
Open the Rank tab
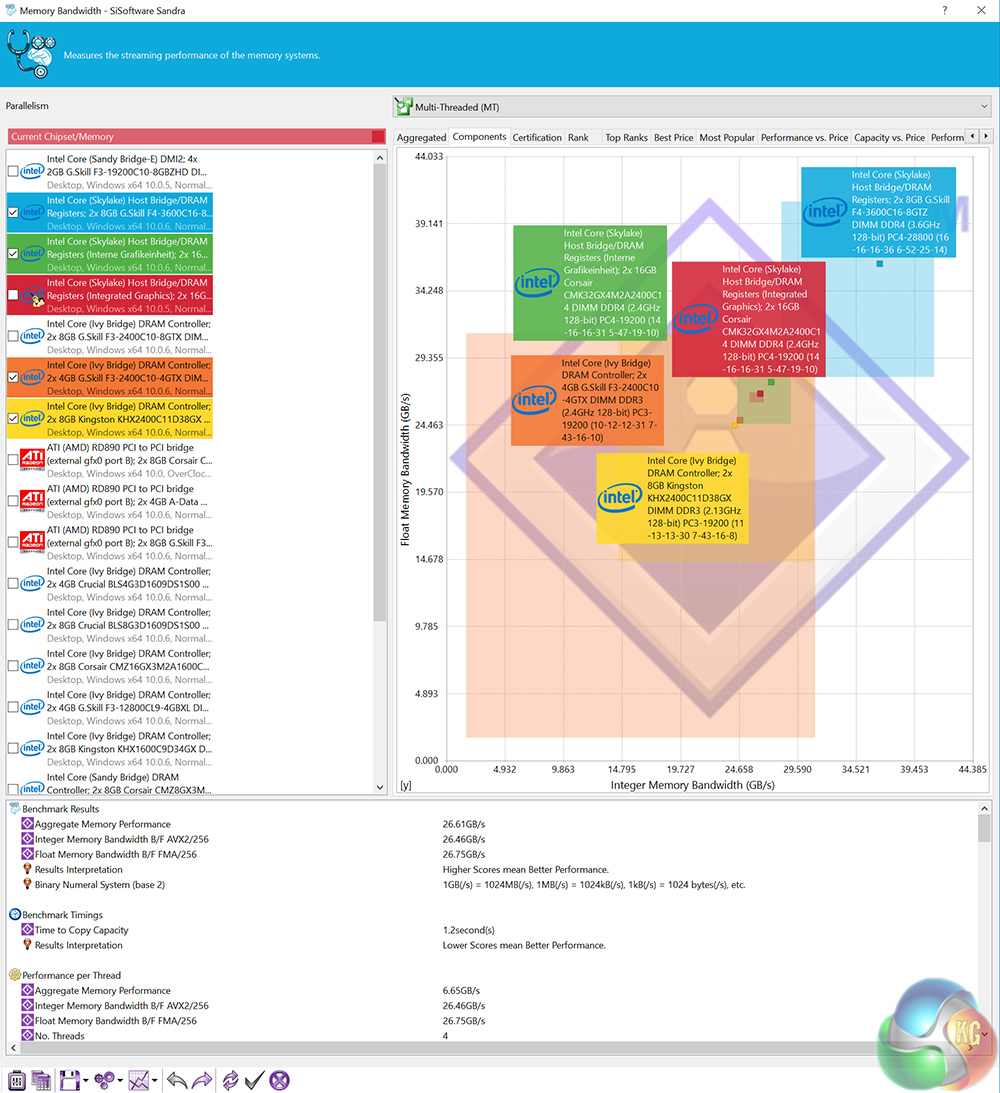(x=578, y=137)
